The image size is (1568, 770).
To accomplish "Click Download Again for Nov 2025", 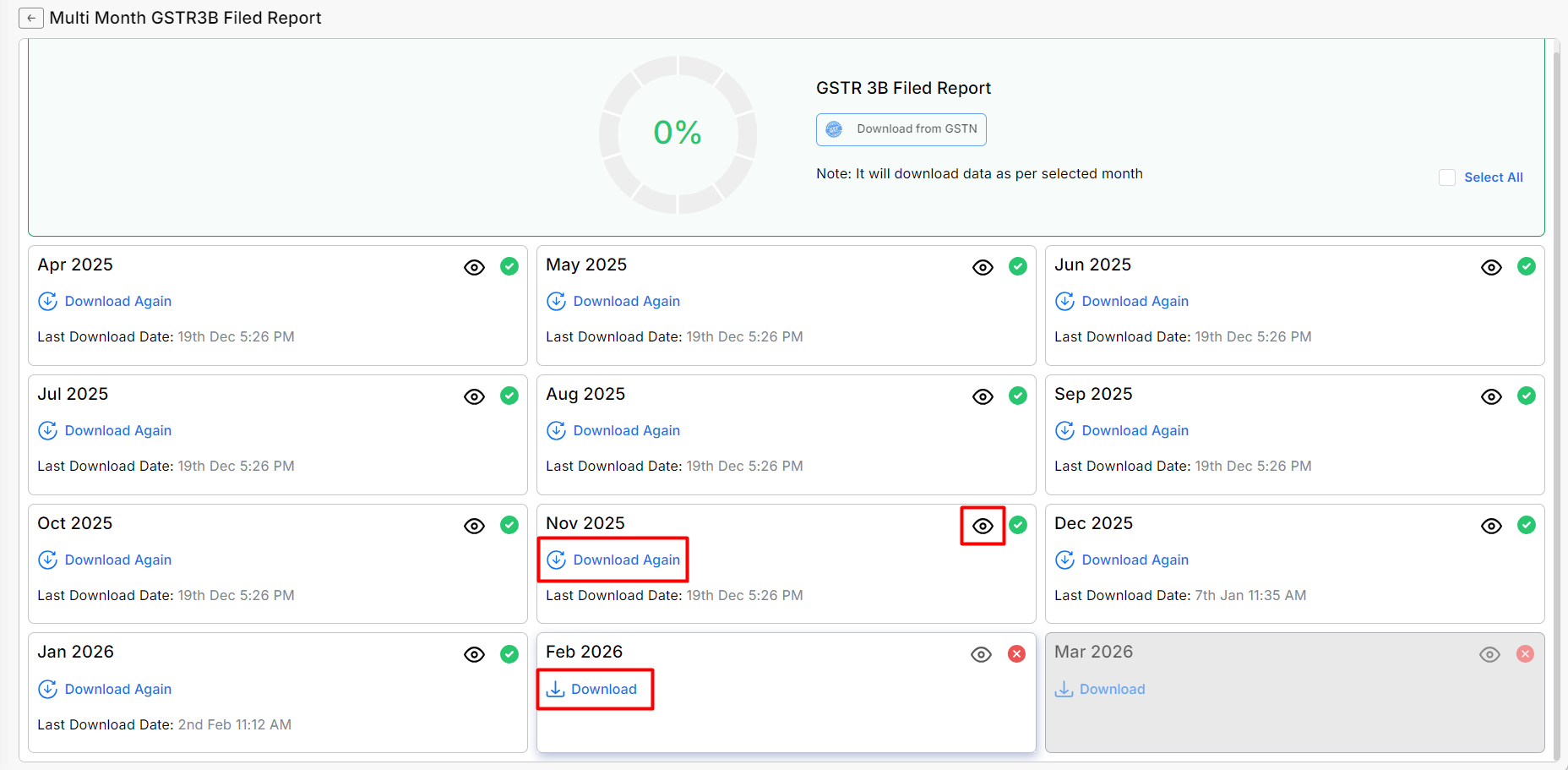I will [x=613, y=560].
